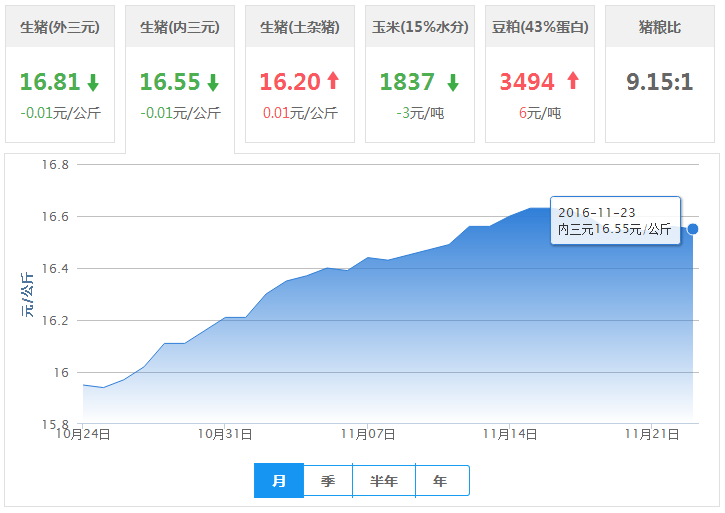Switch to 豆粕(43%蛋白) tab

pyautogui.click(x=540, y=27)
